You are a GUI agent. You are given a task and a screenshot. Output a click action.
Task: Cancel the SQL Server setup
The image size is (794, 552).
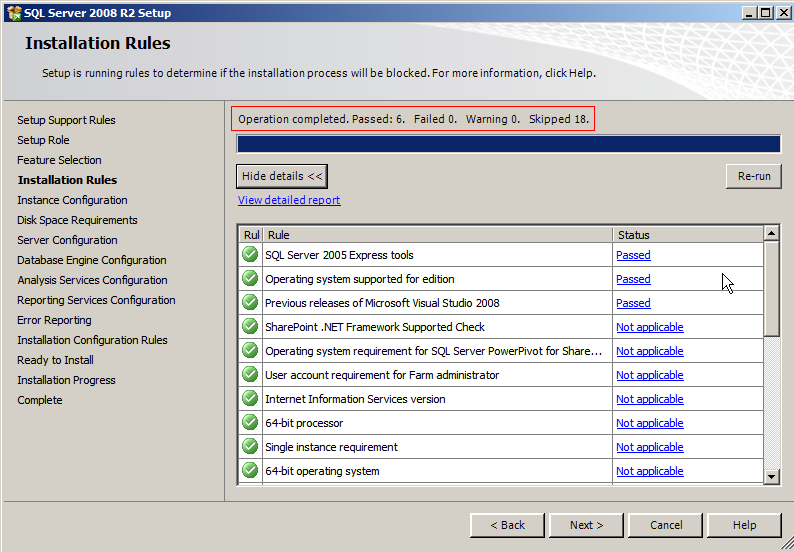click(x=665, y=525)
